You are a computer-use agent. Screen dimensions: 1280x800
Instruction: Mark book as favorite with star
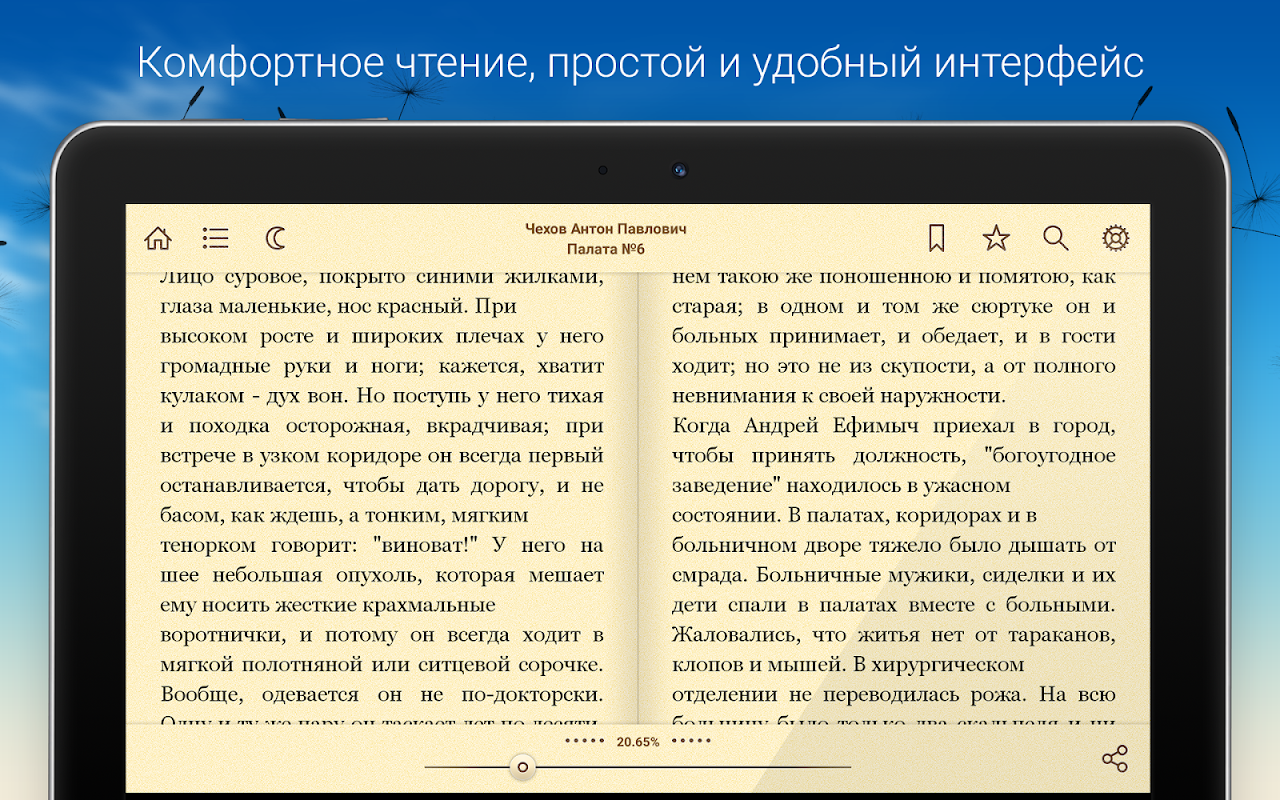point(996,238)
